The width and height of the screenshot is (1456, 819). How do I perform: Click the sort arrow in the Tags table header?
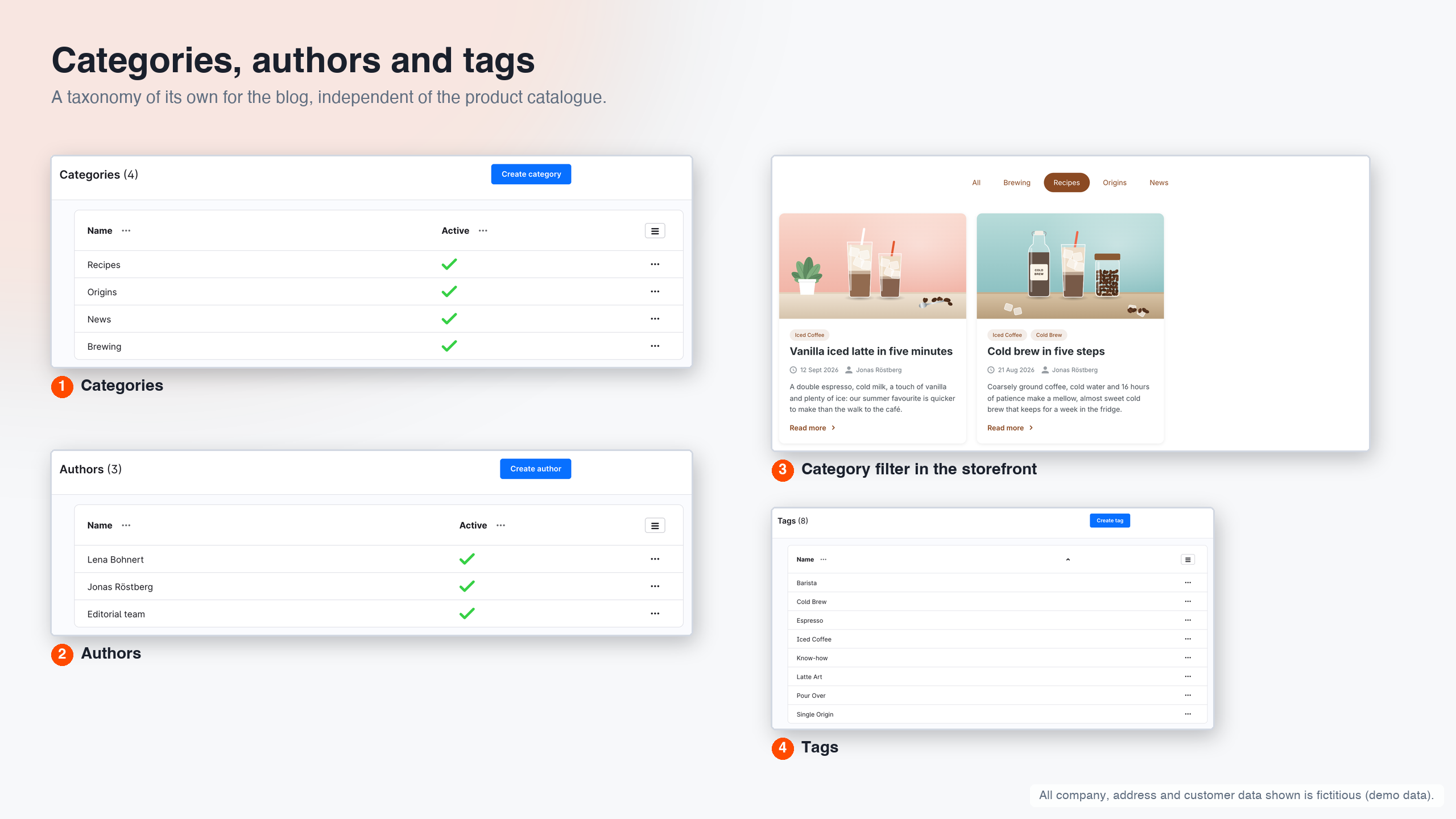click(1068, 560)
